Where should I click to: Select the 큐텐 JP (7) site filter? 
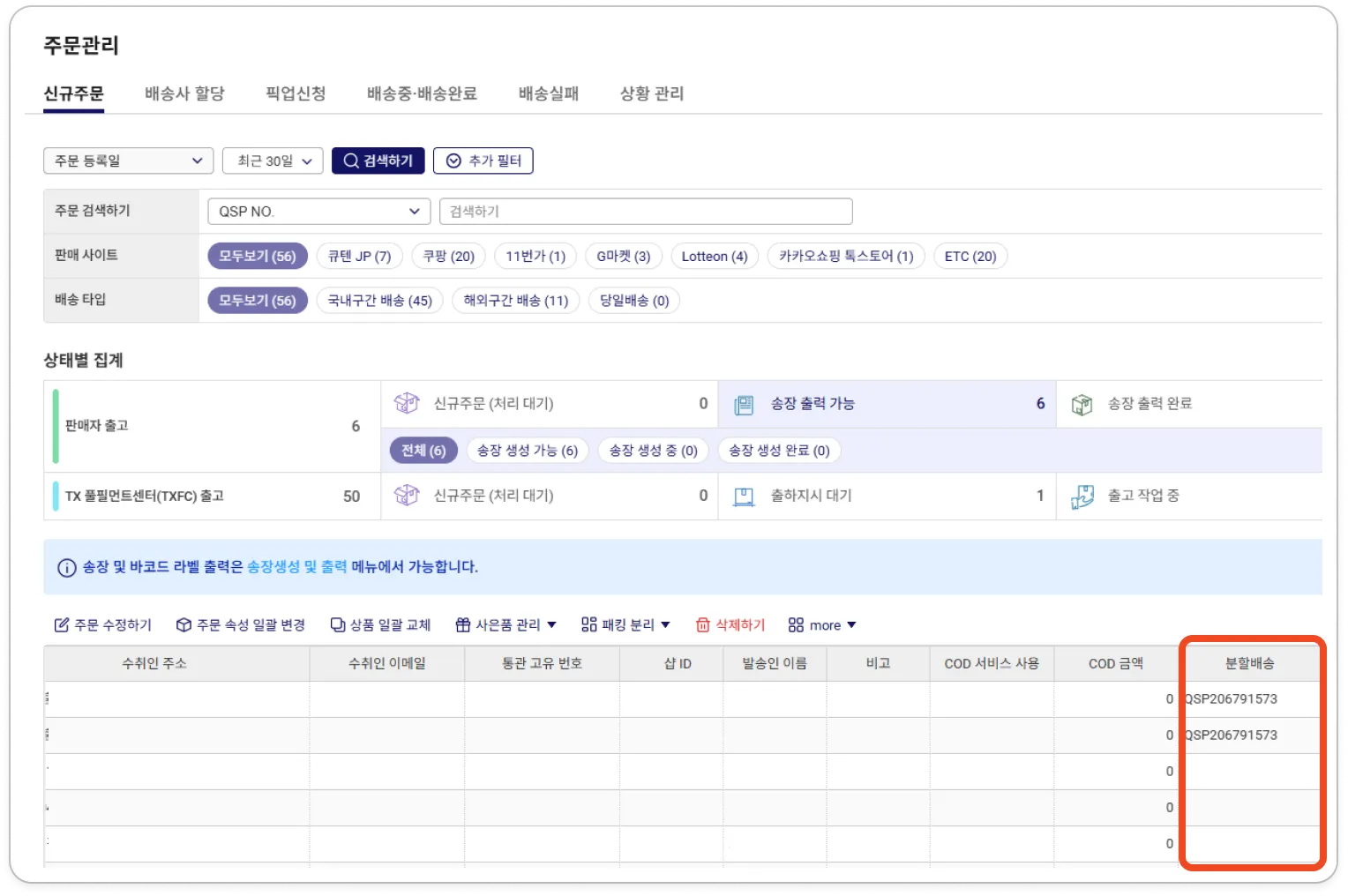pos(360,256)
